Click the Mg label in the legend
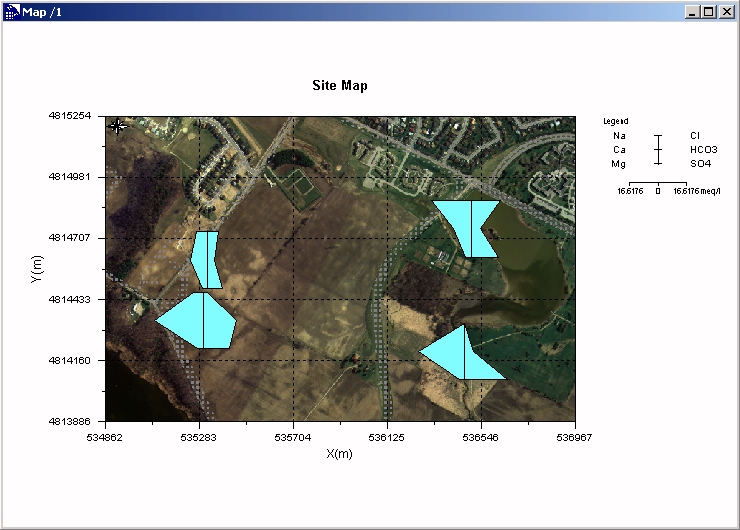Screen dimensions: 740x530 620,163
